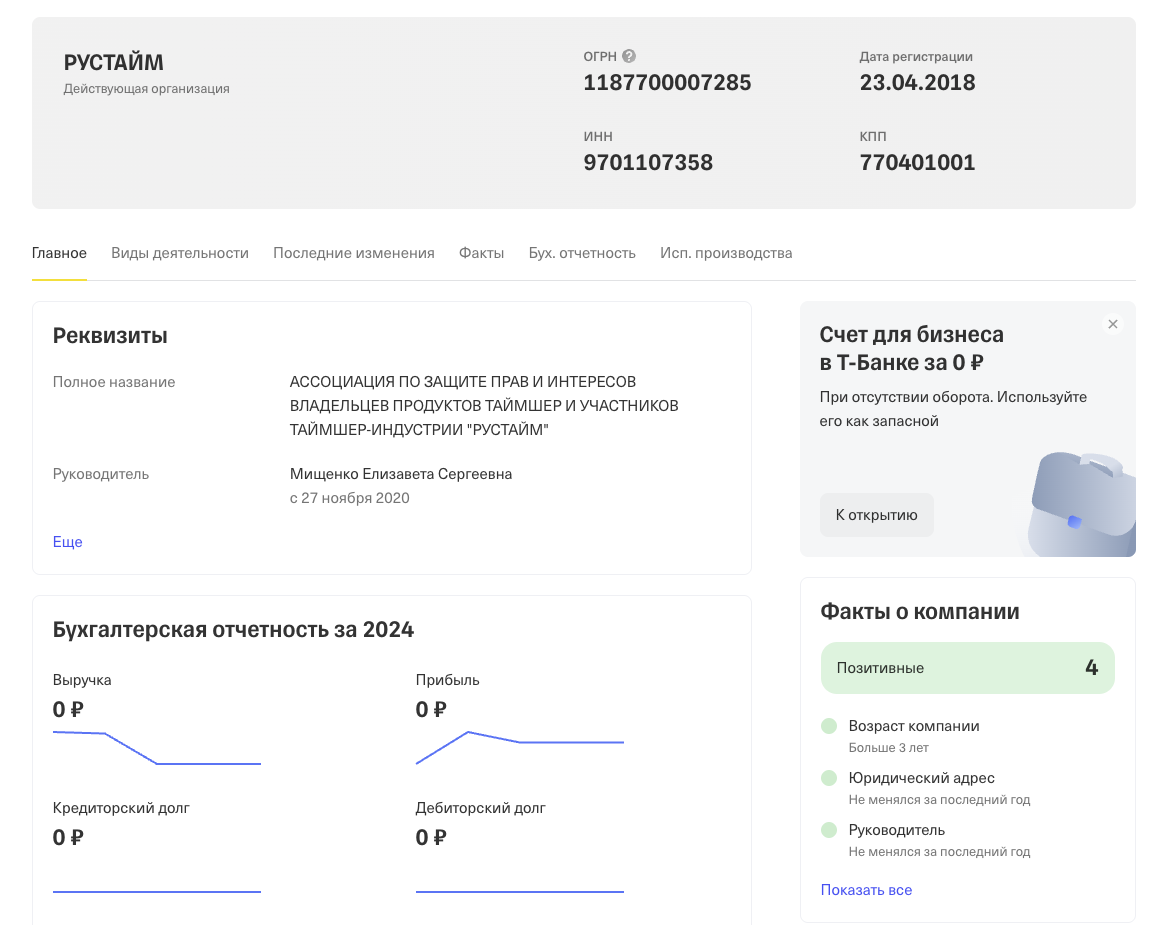Switch to the Виды деятельности tab
The height and width of the screenshot is (925, 1159).
click(x=180, y=253)
